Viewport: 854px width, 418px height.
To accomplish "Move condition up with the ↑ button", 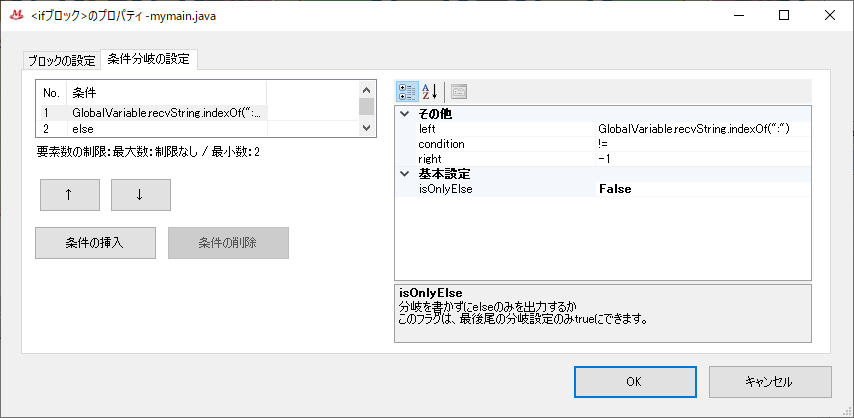I will (69, 195).
